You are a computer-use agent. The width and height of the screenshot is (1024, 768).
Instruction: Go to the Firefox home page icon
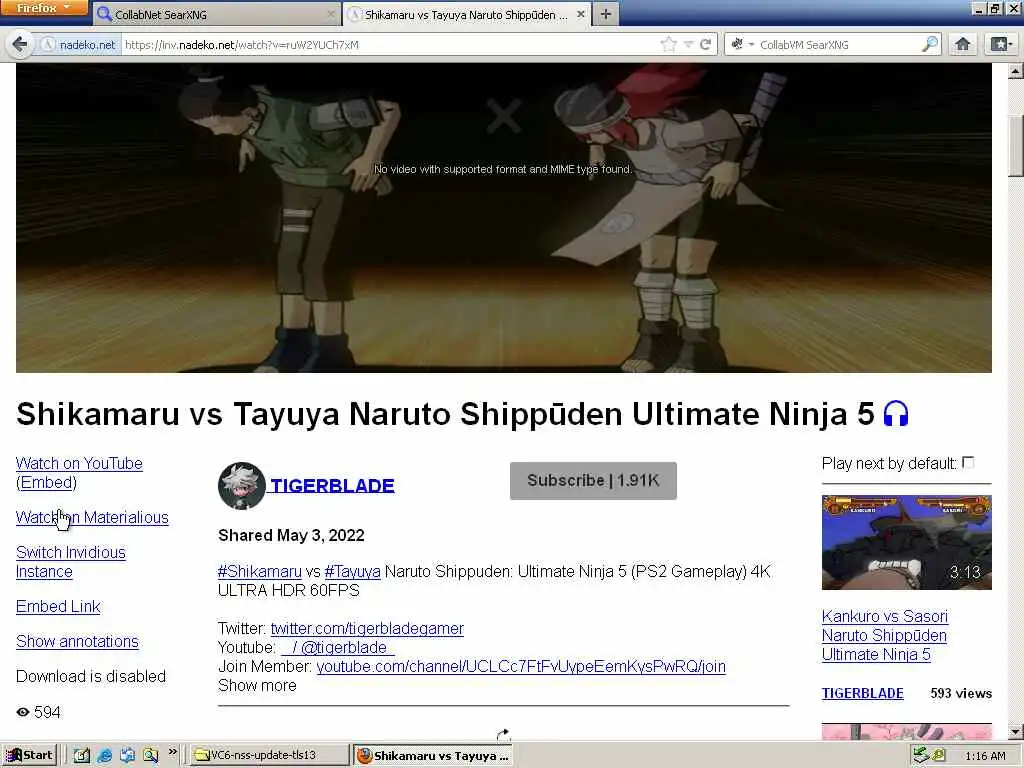[x=963, y=44]
